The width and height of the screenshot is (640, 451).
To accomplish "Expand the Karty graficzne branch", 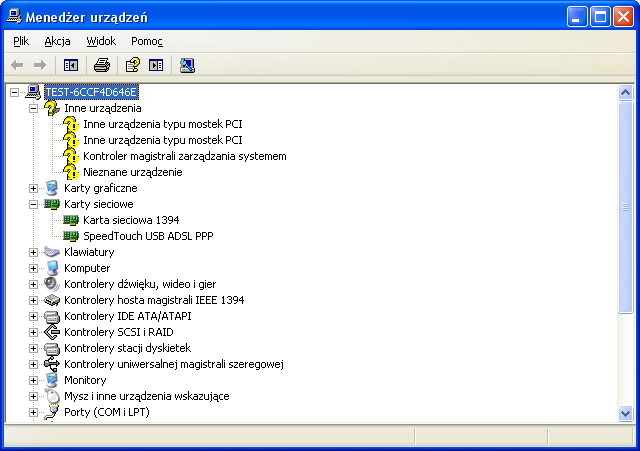I will tap(33, 188).
